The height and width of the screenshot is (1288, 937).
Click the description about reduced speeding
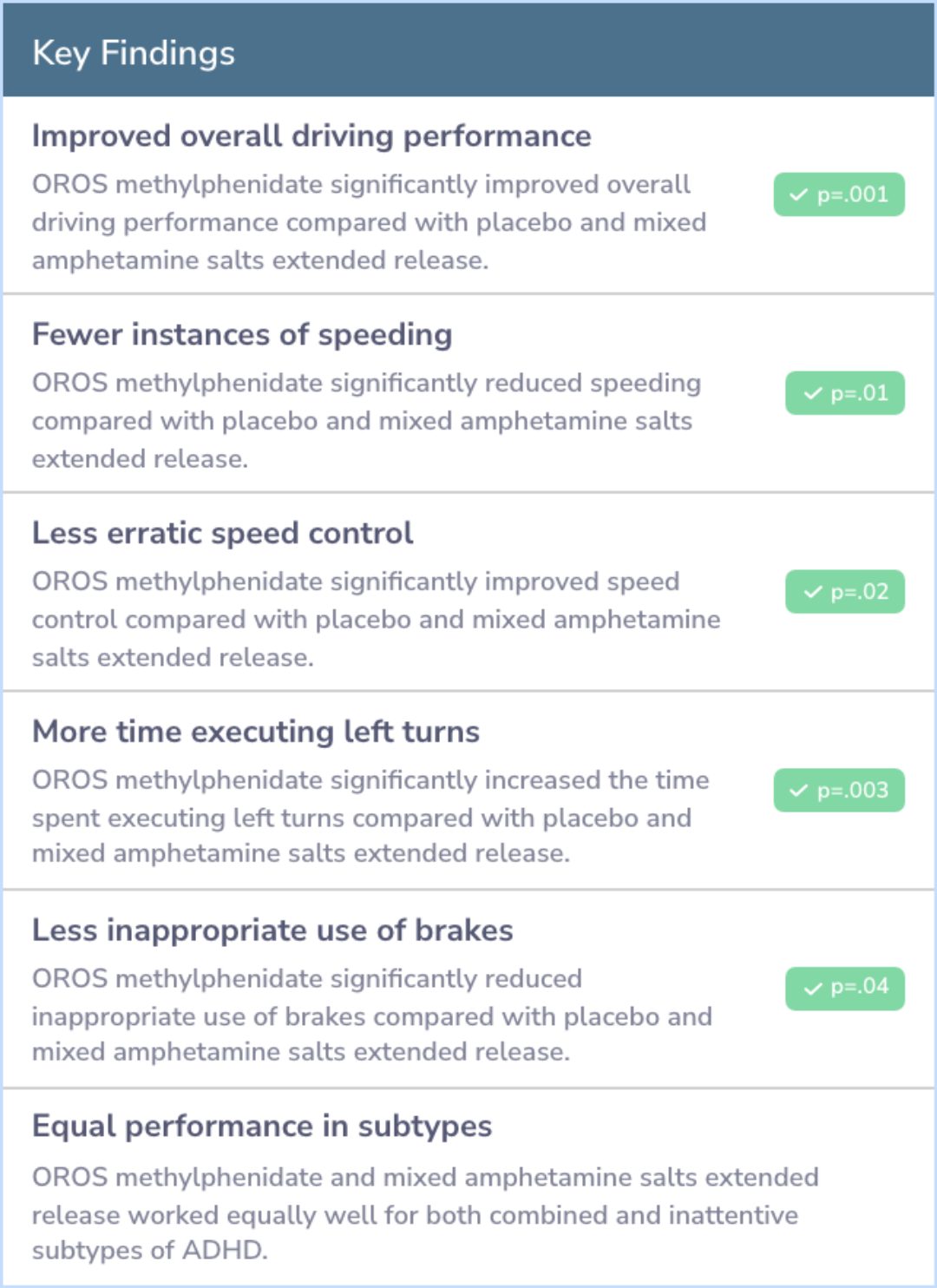pos(367,421)
